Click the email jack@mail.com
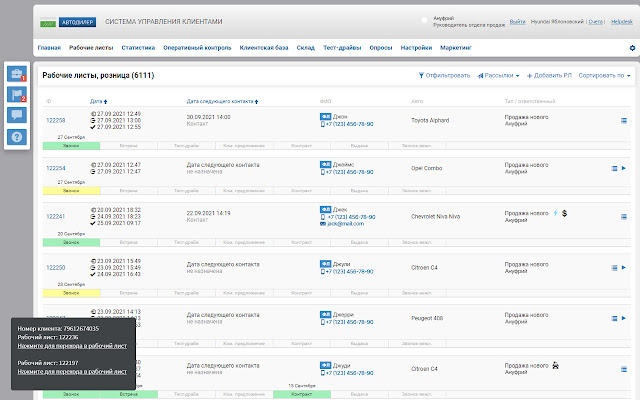 [345, 224]
